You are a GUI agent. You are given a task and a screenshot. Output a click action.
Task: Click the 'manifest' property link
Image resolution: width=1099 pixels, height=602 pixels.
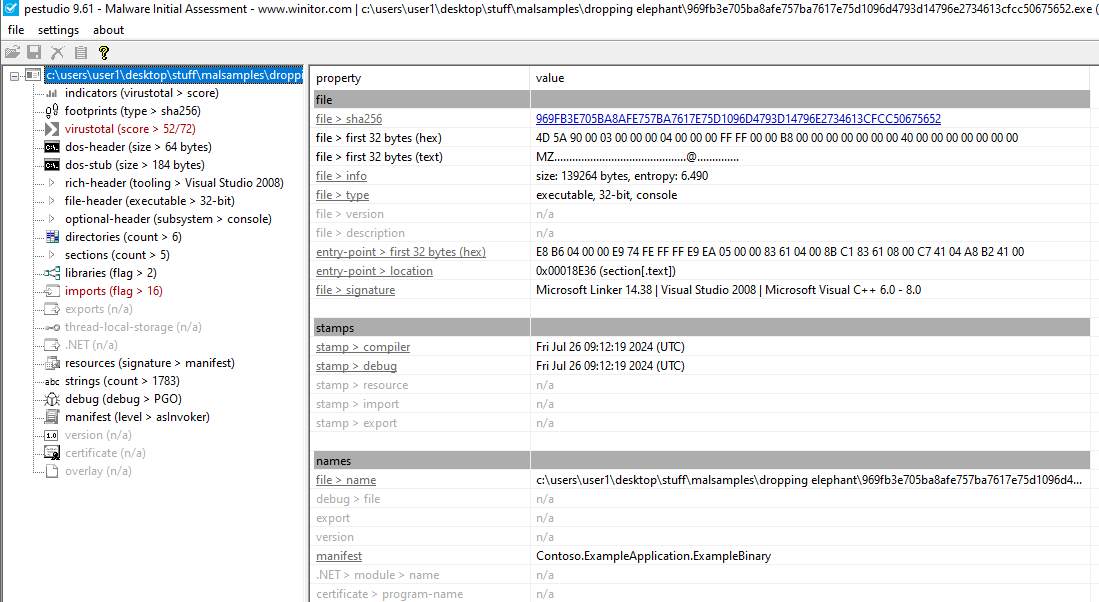(x=339, y=556)
